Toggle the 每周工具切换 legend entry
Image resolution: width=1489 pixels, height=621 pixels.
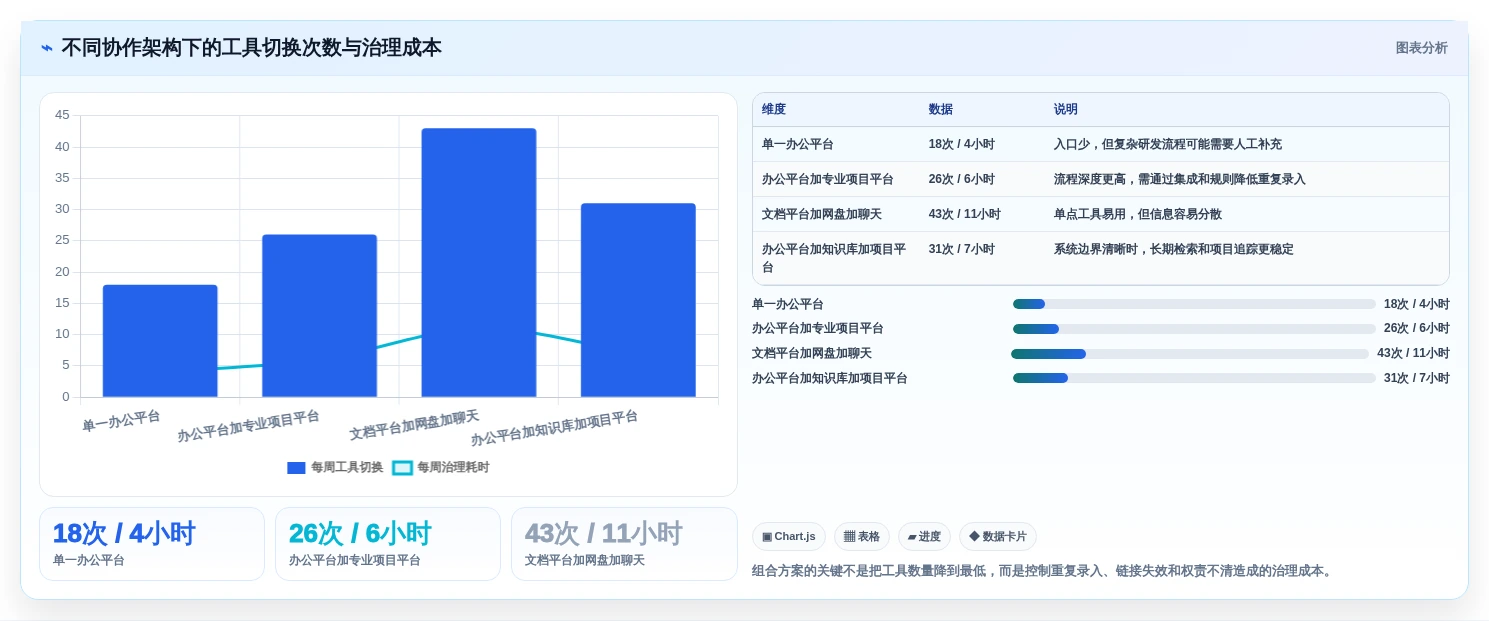click(335, 467)
